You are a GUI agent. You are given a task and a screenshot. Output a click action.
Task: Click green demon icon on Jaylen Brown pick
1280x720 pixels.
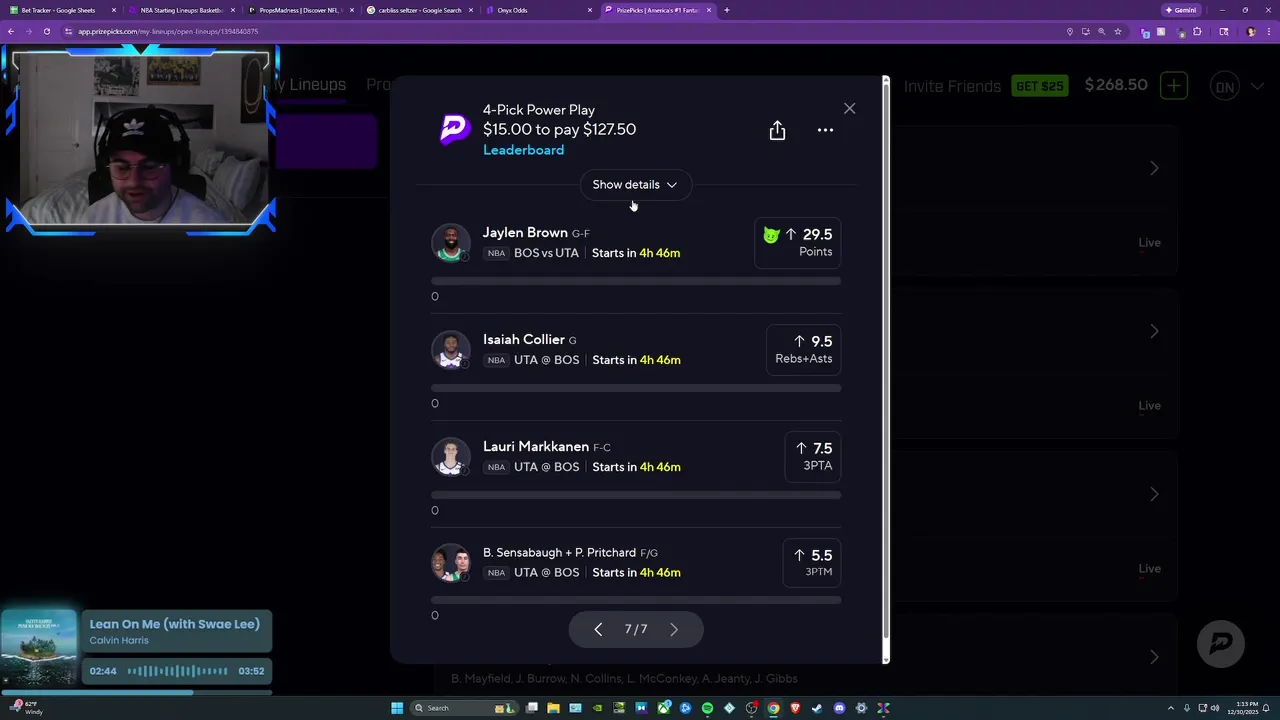click(771, 235)
